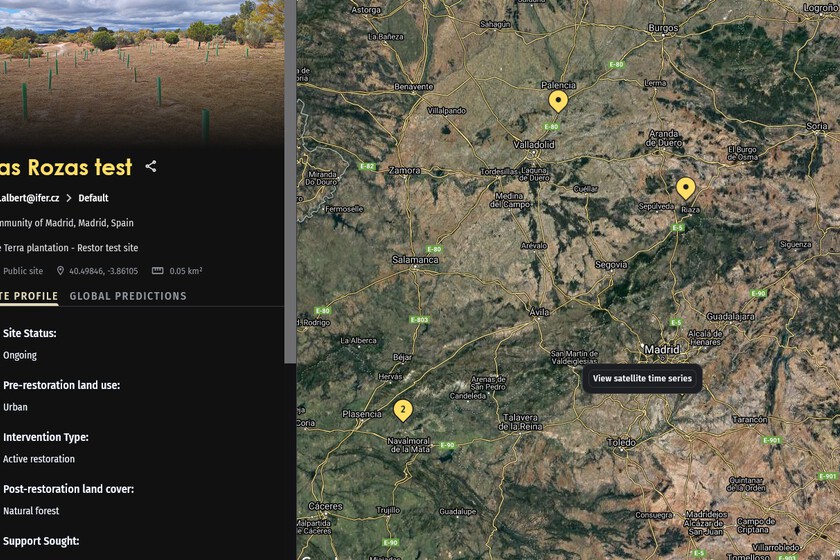
Task: Click the Soria label on the map
Action: click(x=816, y=126)
